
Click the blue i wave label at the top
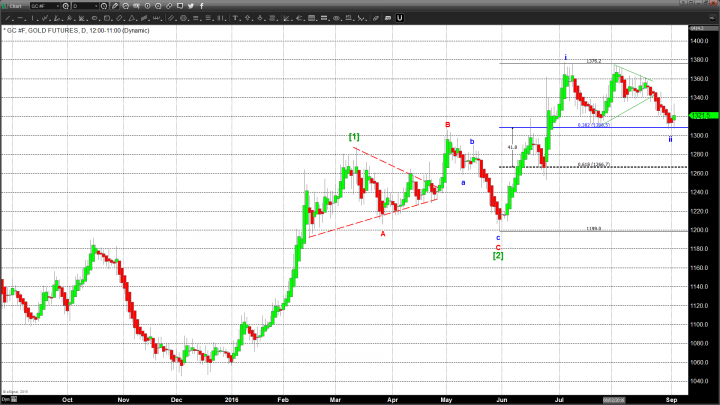tap(566, 57)
